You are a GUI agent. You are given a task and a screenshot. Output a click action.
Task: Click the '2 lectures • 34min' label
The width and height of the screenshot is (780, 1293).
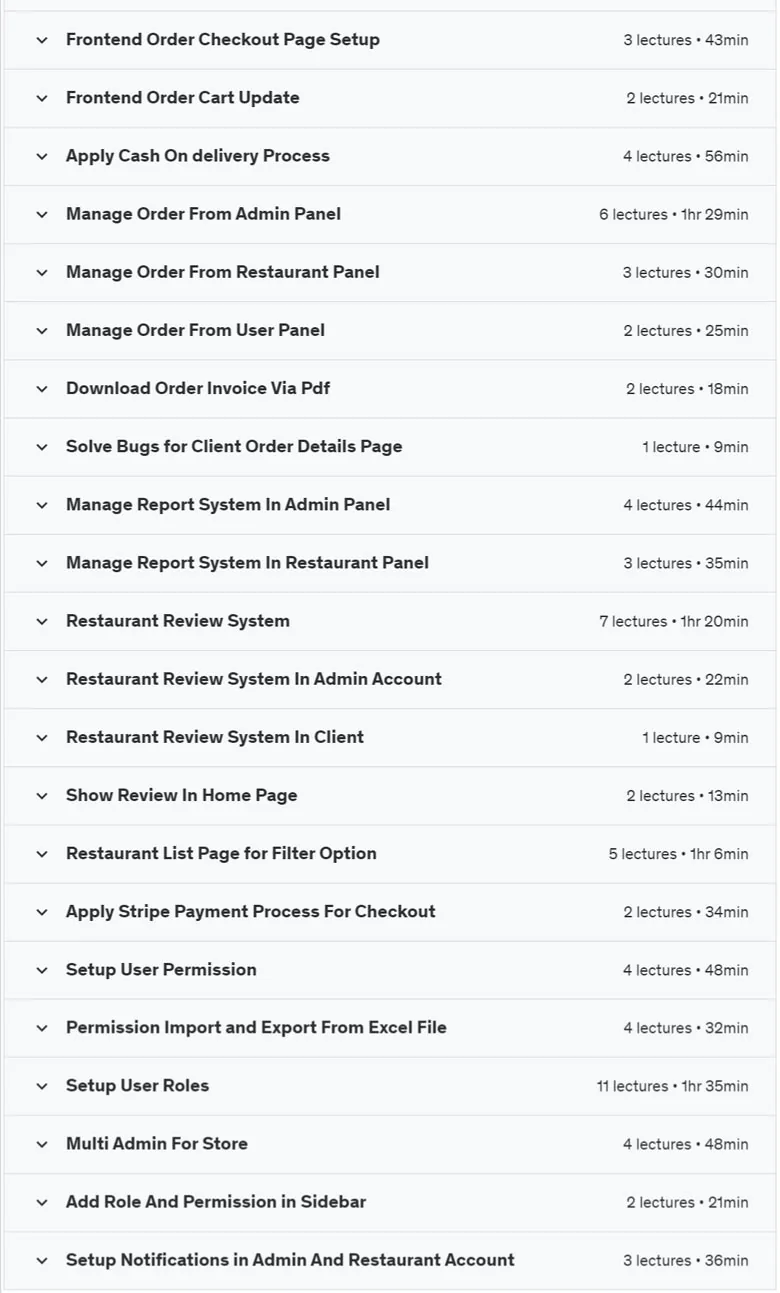[x=686, y=913]
